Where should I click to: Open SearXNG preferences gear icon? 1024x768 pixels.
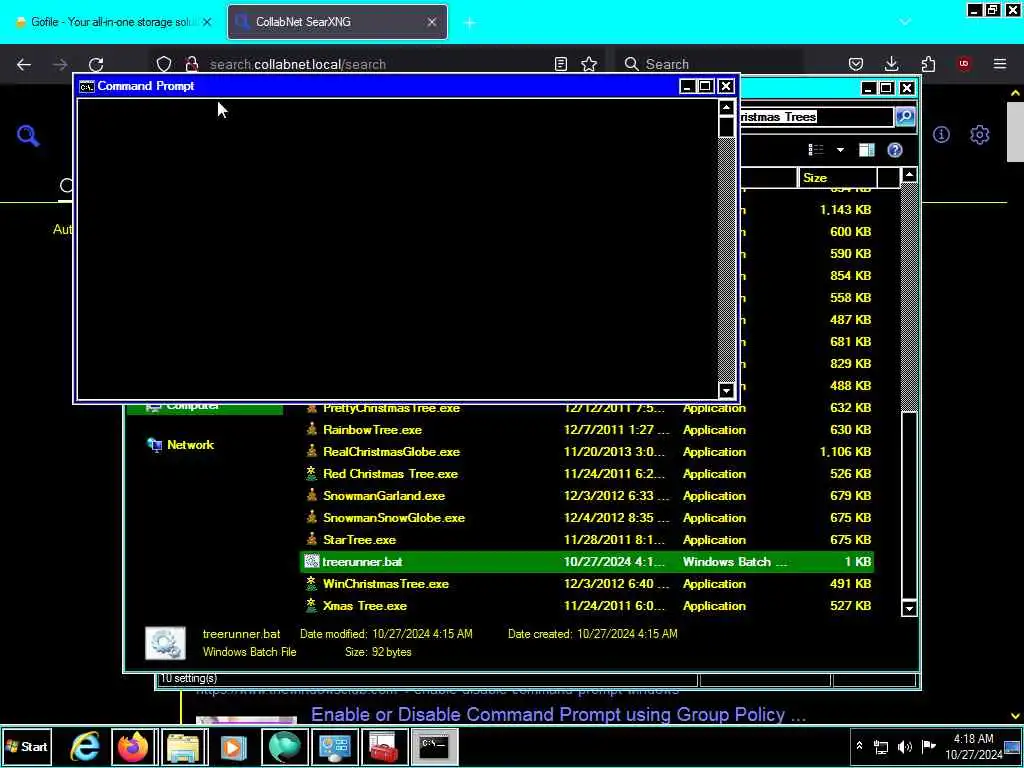point(980,135)
